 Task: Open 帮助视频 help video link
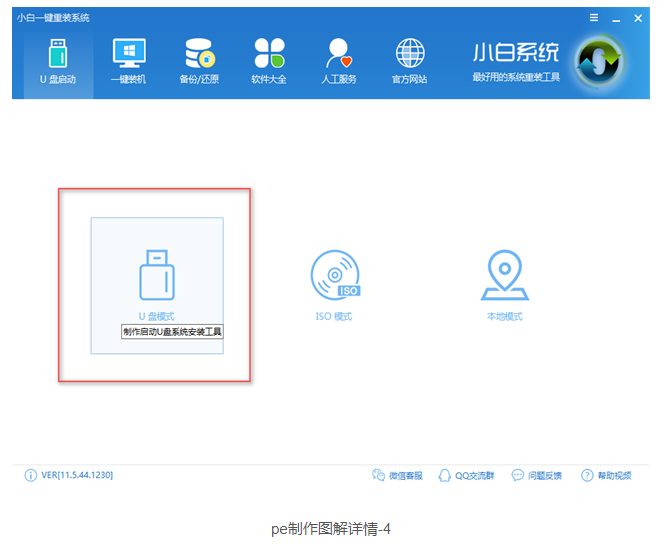pos(606,476)
